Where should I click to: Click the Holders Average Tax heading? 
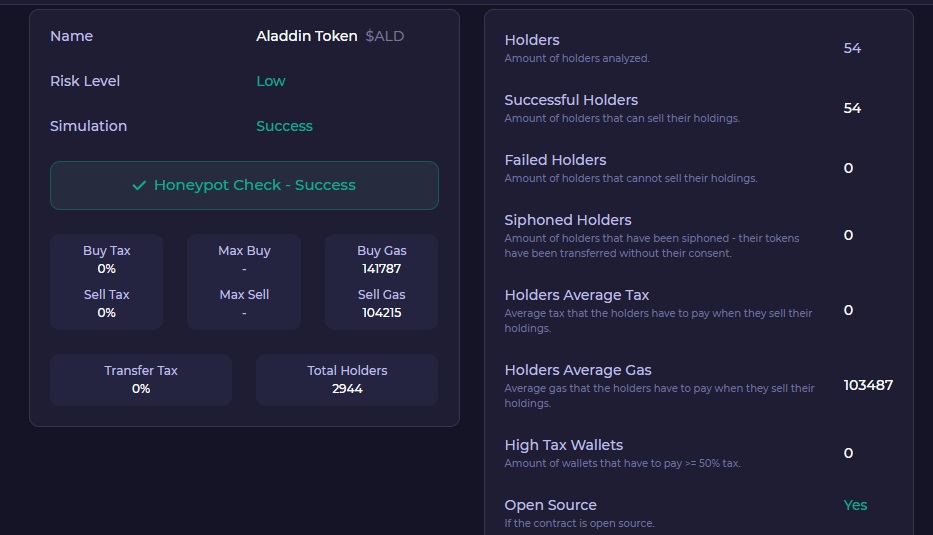[x=577, y=295]
